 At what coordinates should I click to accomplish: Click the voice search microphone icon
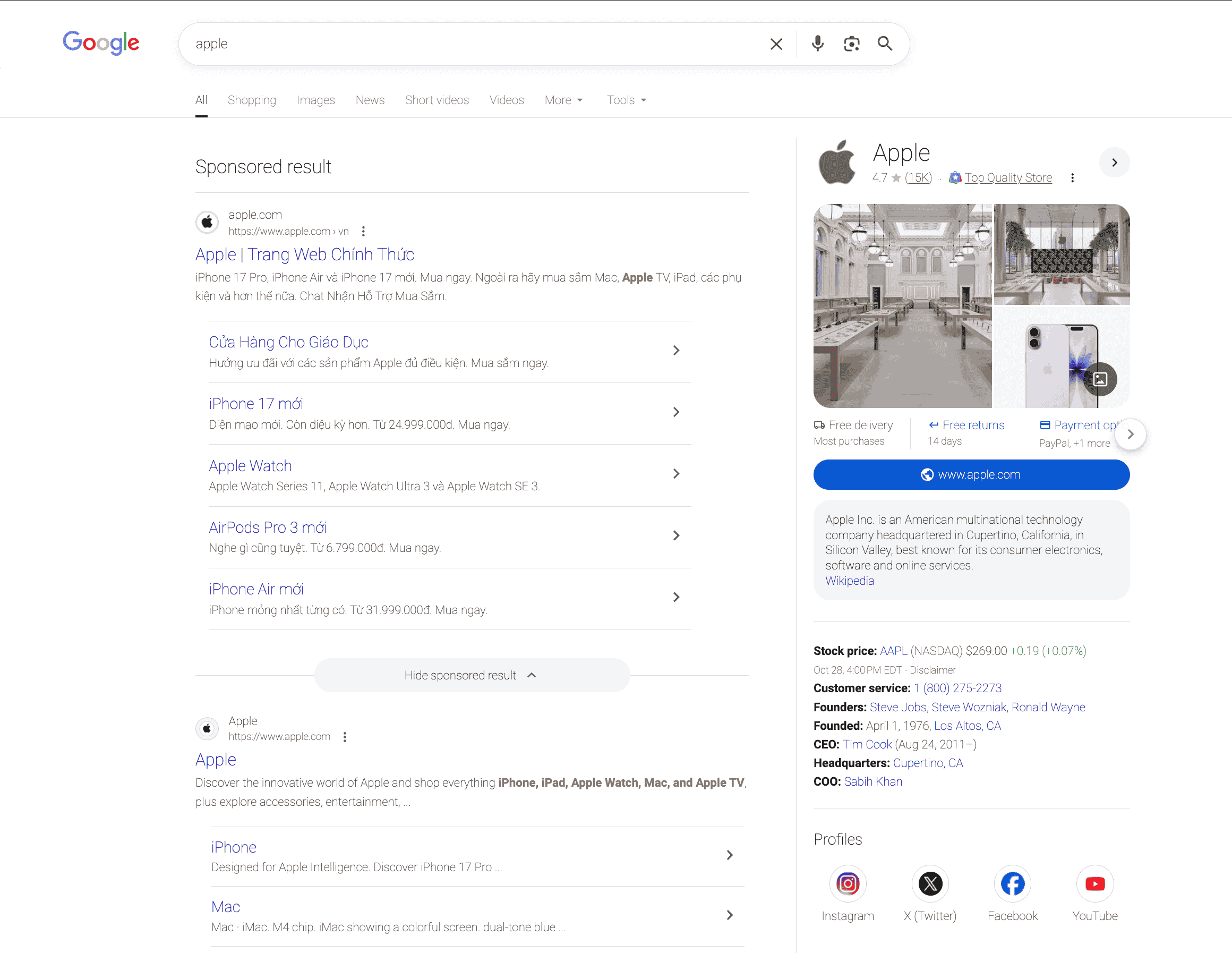pos(817,44)
